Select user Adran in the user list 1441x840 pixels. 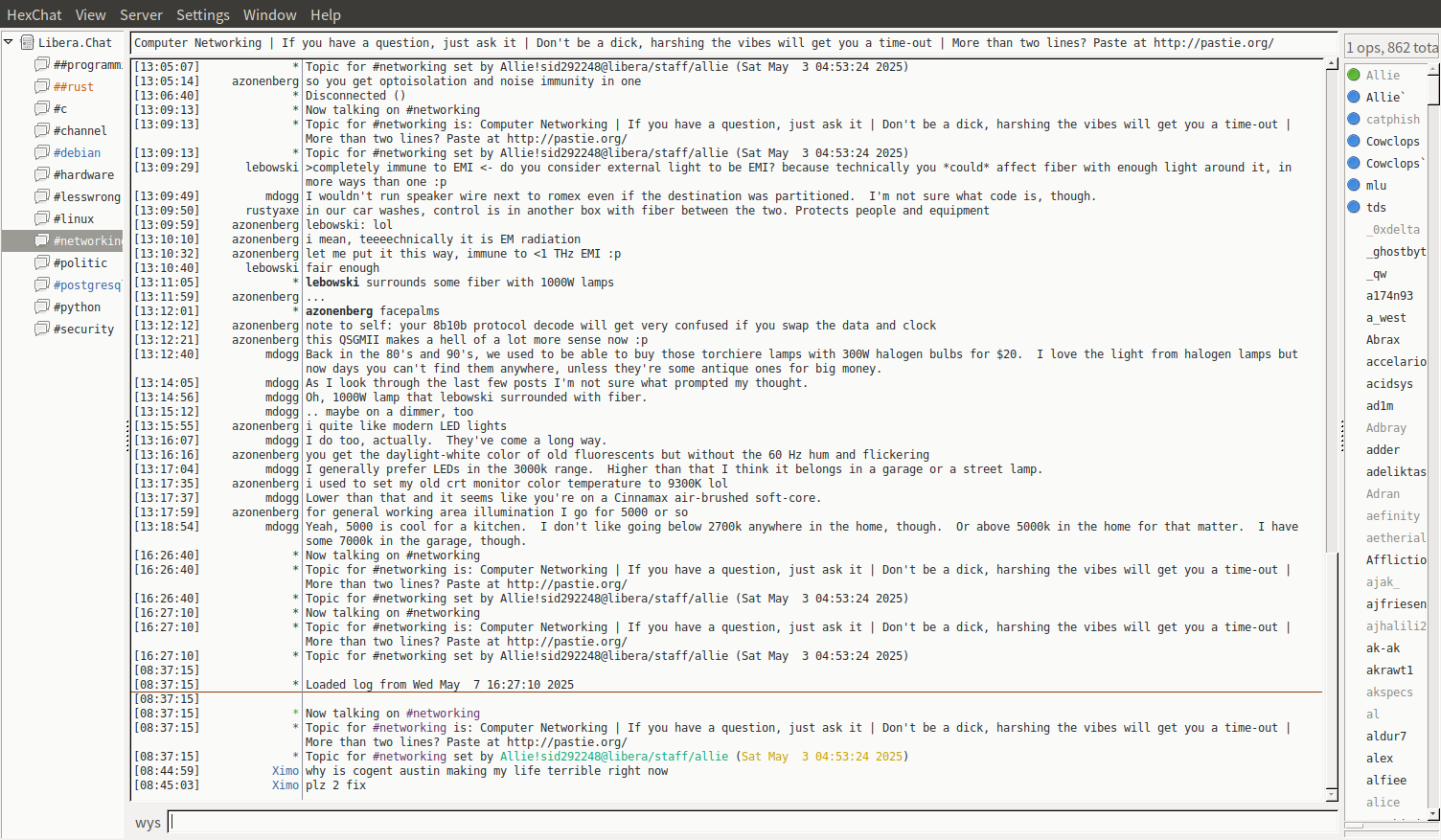[x=1383, y=494]
